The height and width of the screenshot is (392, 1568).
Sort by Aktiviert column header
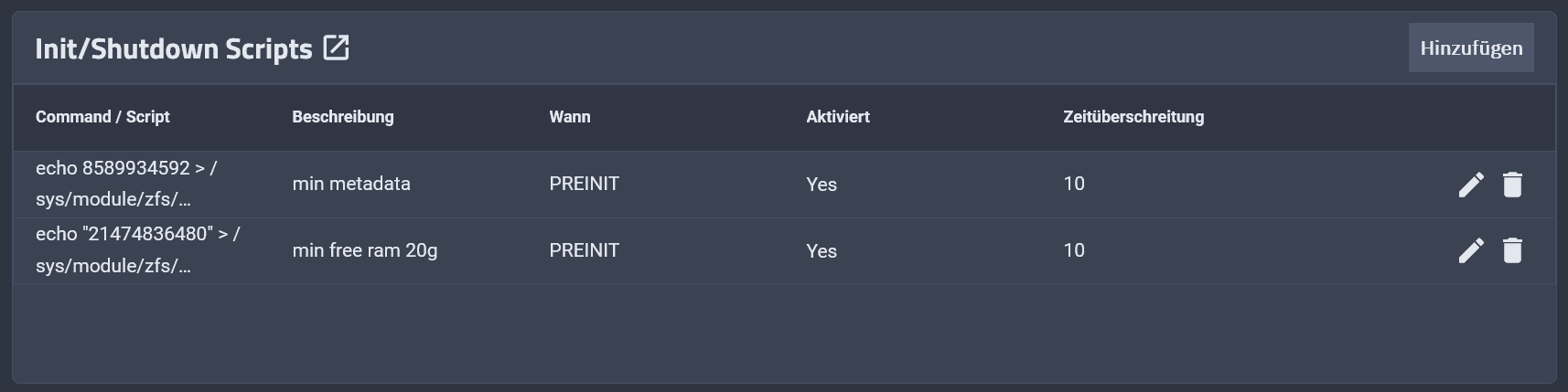pyautogui.click(x=838, y=117)
